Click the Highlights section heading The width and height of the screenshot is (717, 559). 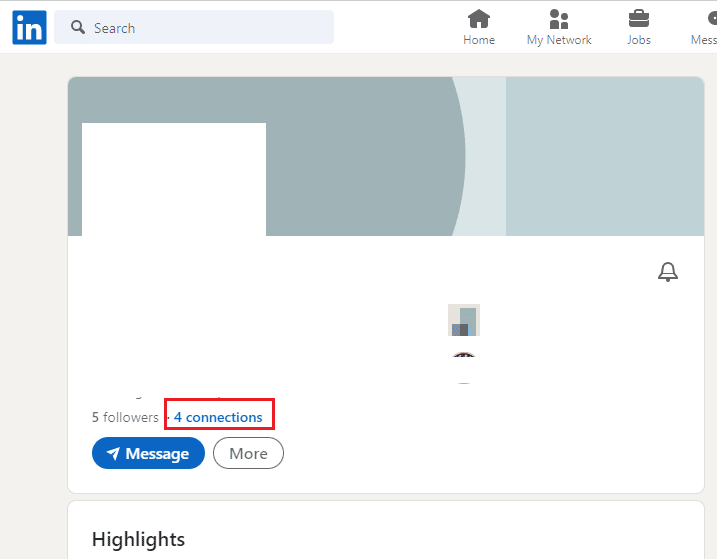click(x=138, y=539)
